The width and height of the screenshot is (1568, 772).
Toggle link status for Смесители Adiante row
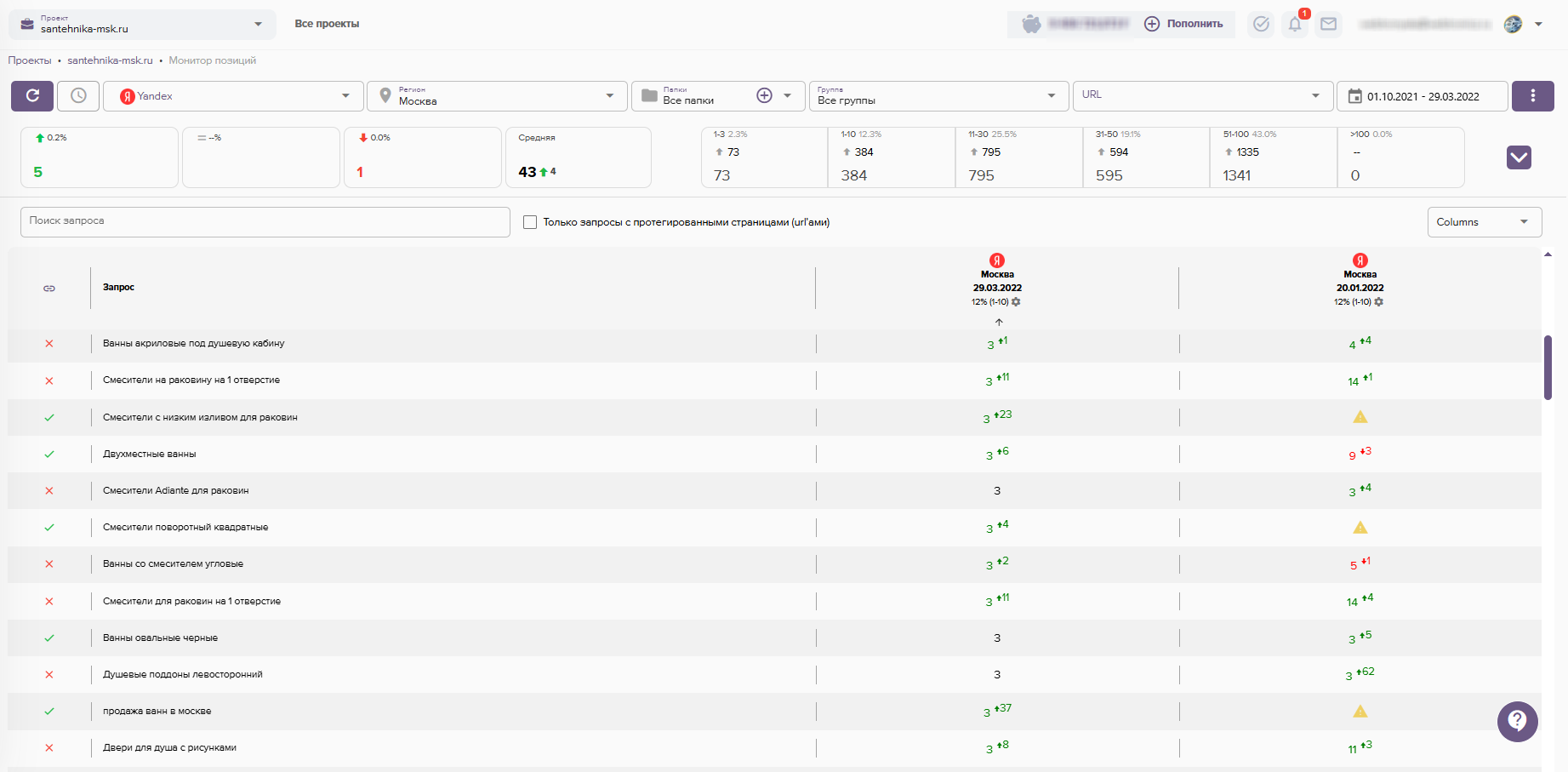click(x=49, y=491)
